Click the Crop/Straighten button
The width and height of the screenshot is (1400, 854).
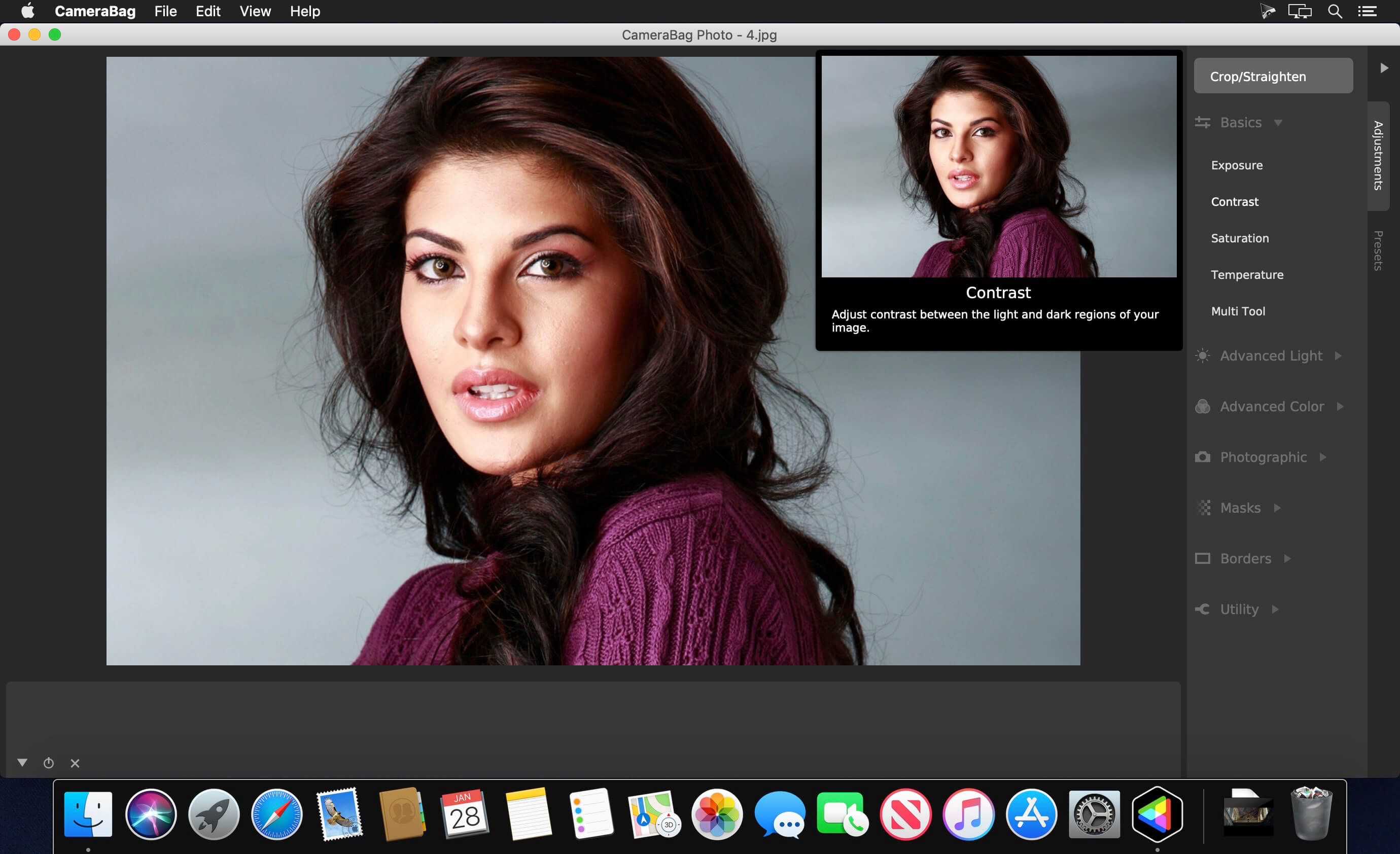click(x=1273, y=76)
